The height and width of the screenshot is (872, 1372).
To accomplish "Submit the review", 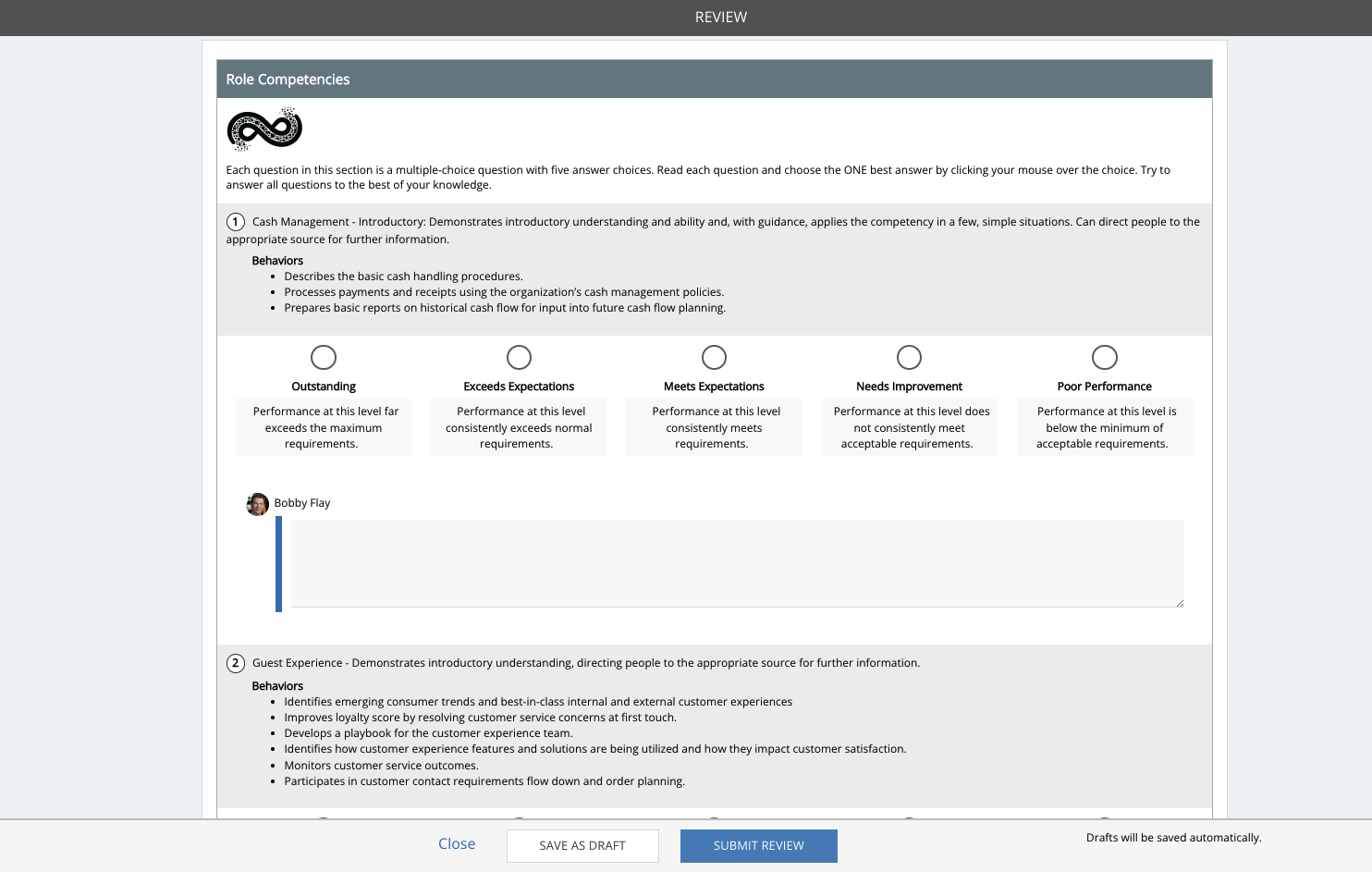I will pyautogui.click(x=759, y=846).
